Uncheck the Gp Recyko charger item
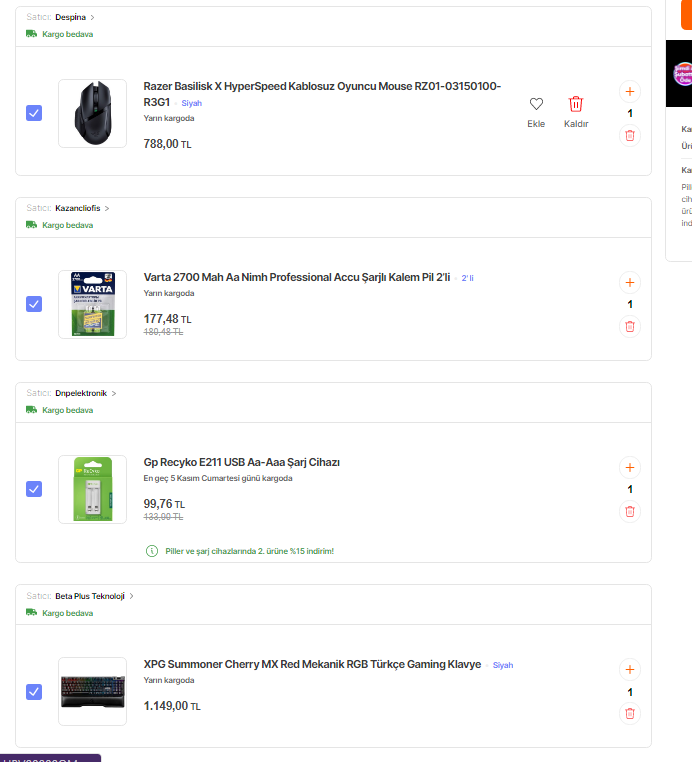The height and width of the screenshot is (762, 692). (x=34, y=489)
